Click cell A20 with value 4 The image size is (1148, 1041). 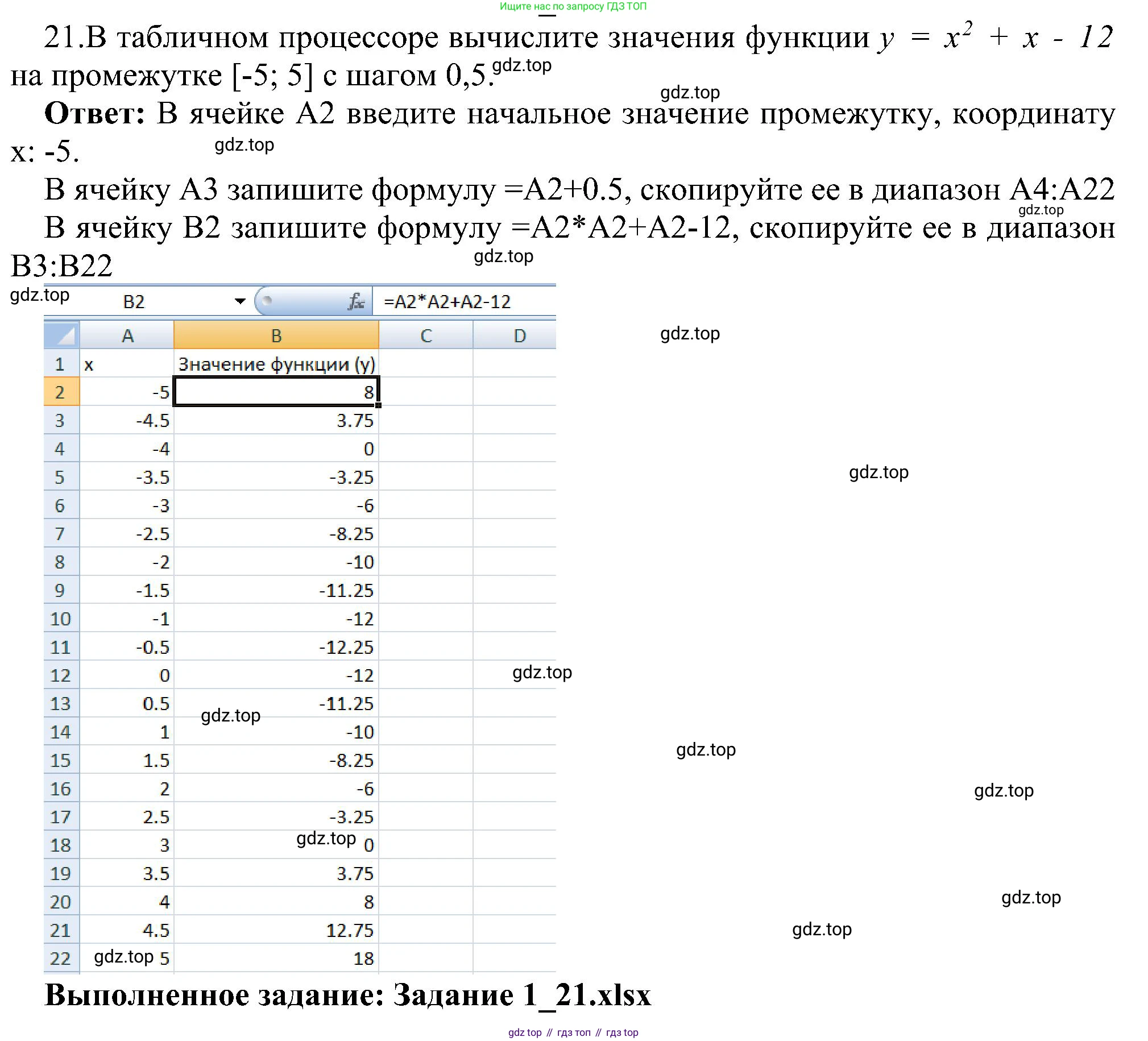127,902
